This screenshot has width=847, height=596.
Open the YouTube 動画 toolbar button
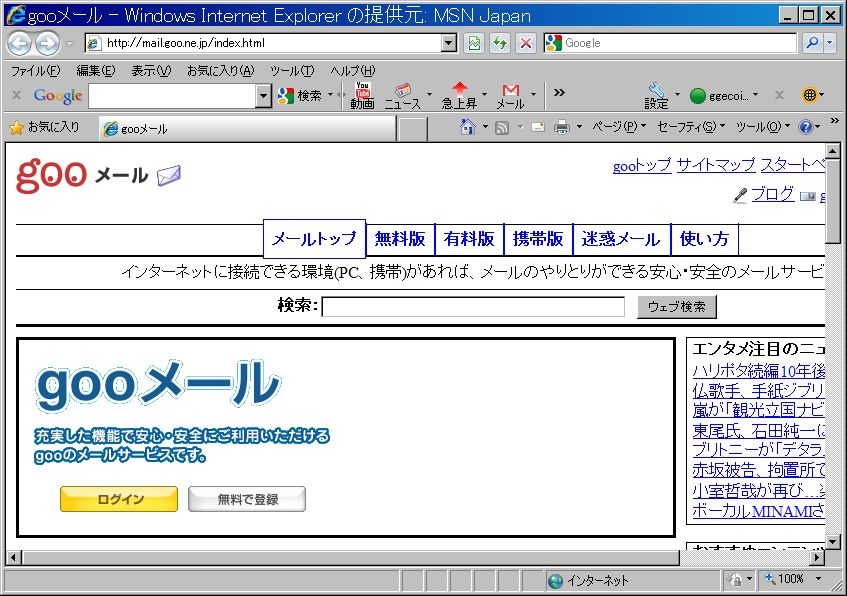point(362,96)
